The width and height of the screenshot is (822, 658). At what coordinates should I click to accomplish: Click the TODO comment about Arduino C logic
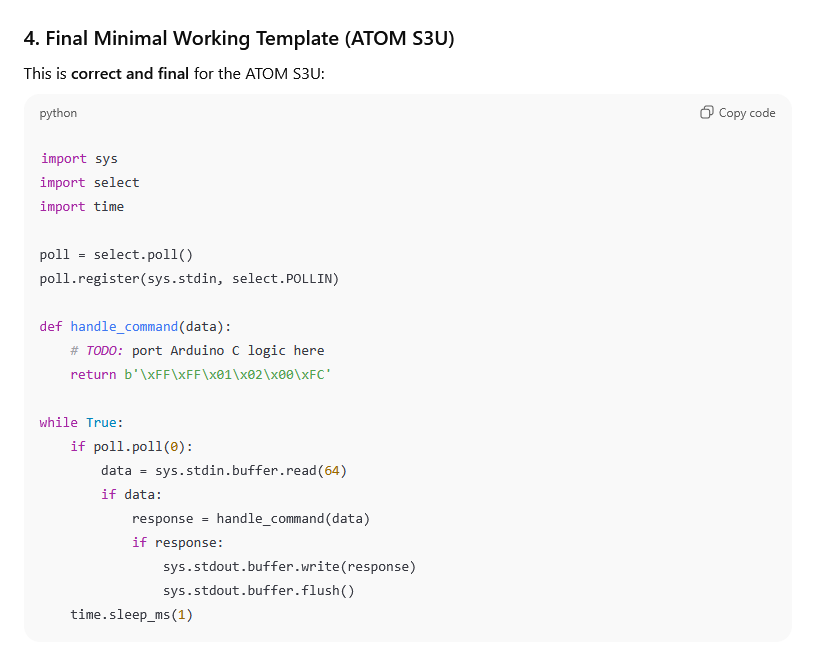(197, 350)
